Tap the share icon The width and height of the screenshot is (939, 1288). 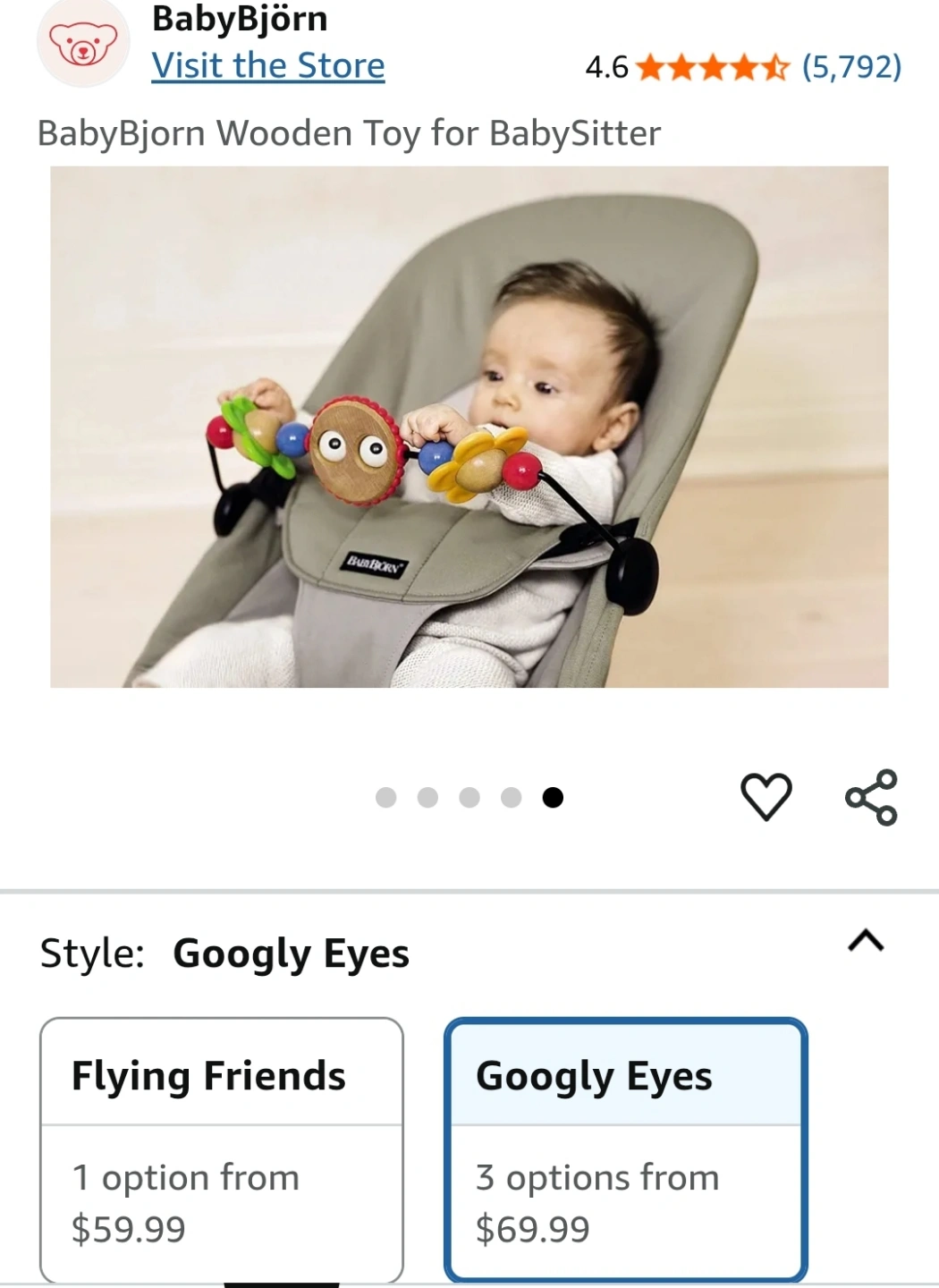click(x=871, y=796)
